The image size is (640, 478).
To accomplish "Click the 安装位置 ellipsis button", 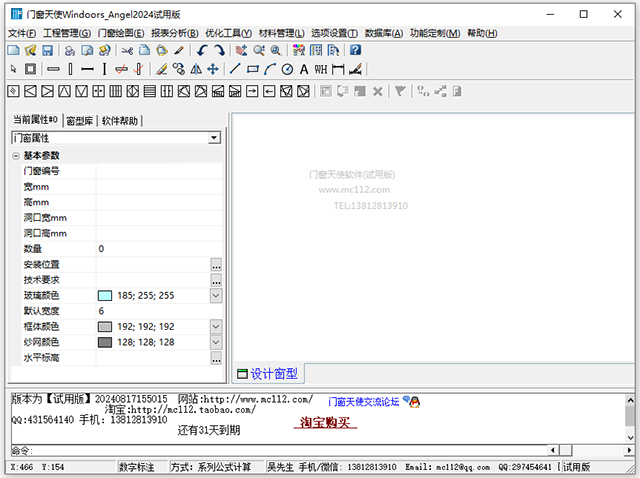I will point(216,265).
